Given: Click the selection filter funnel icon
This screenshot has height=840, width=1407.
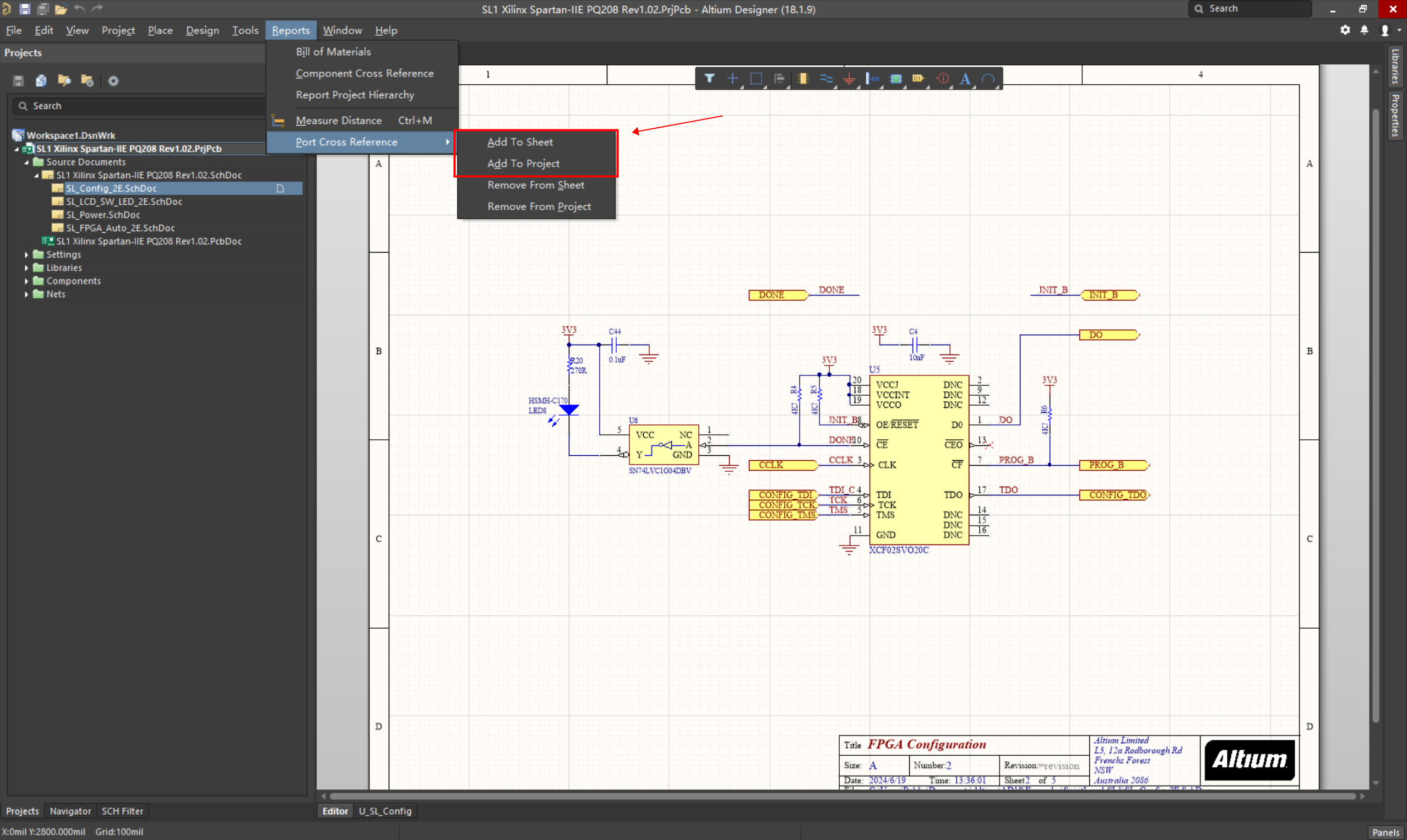Looking at the screenshot, I should 709,78.
